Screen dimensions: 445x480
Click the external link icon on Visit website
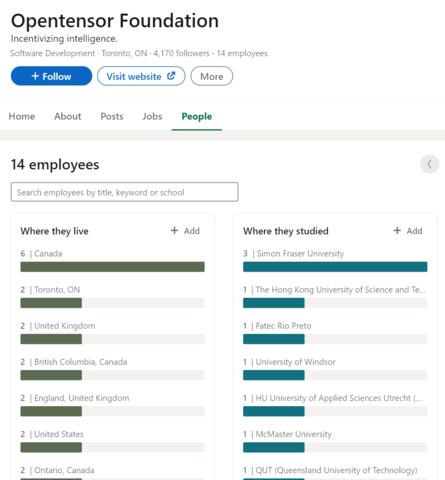point(171,76)
